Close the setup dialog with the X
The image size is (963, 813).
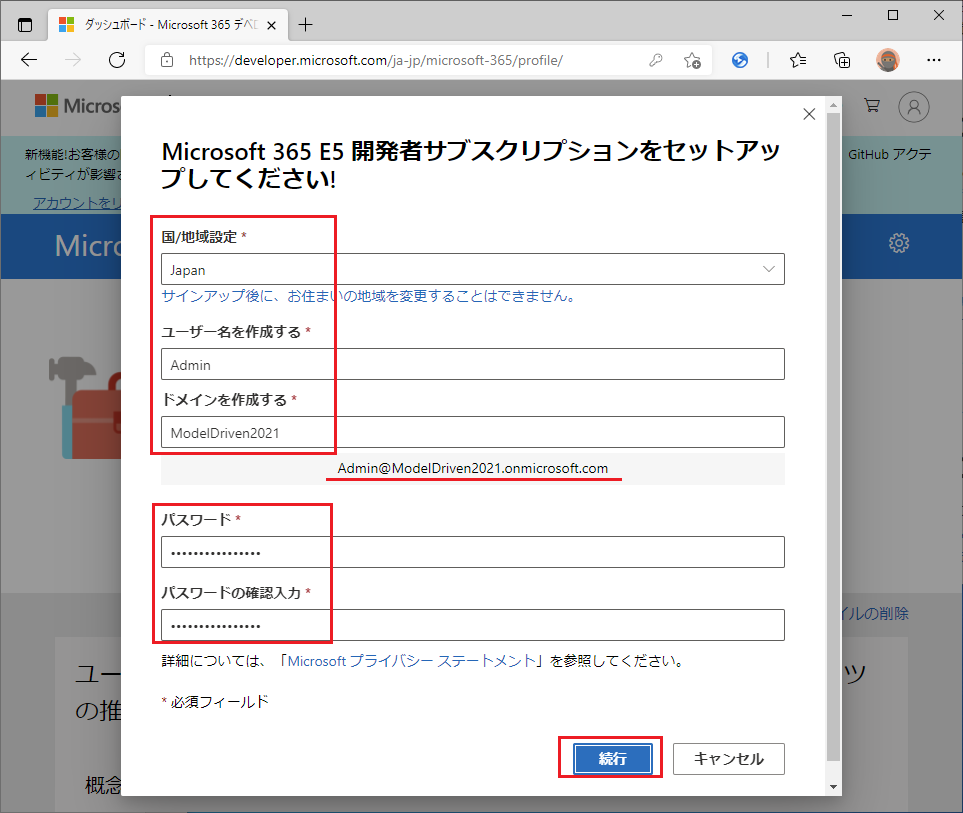point(809,114)
